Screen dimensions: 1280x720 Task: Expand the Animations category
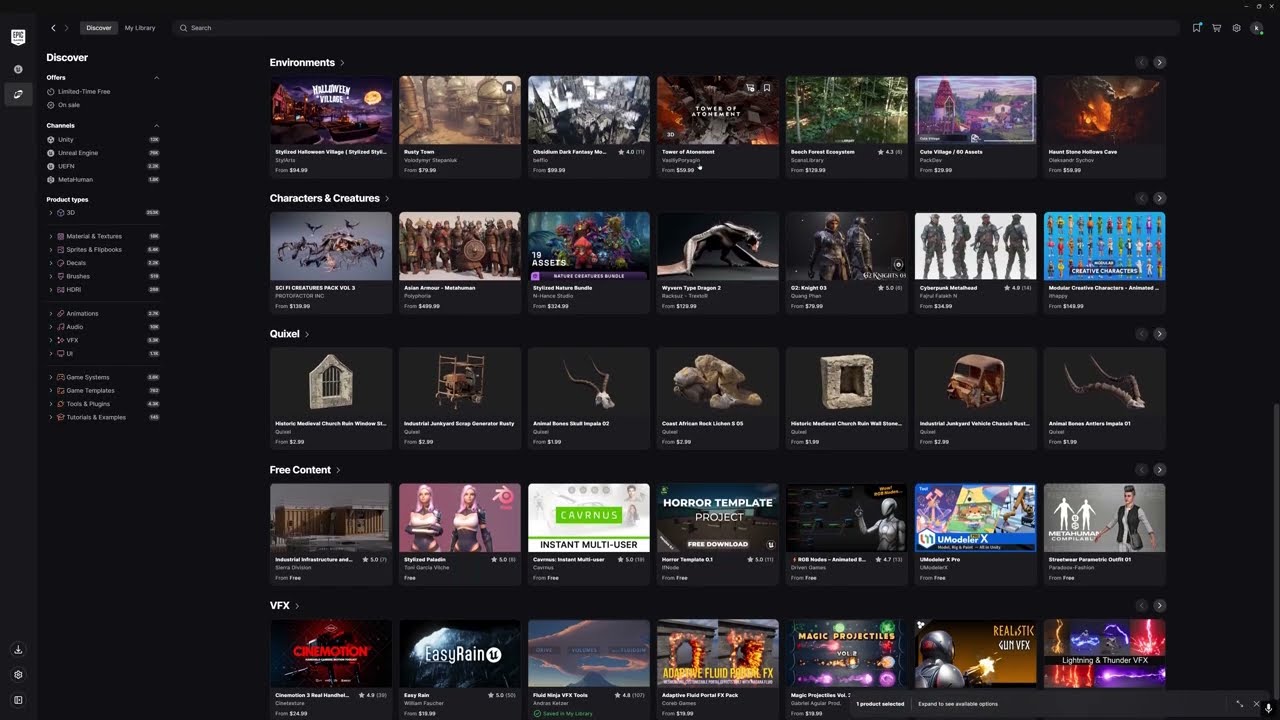pyautogui.click(x=51, y=314)
